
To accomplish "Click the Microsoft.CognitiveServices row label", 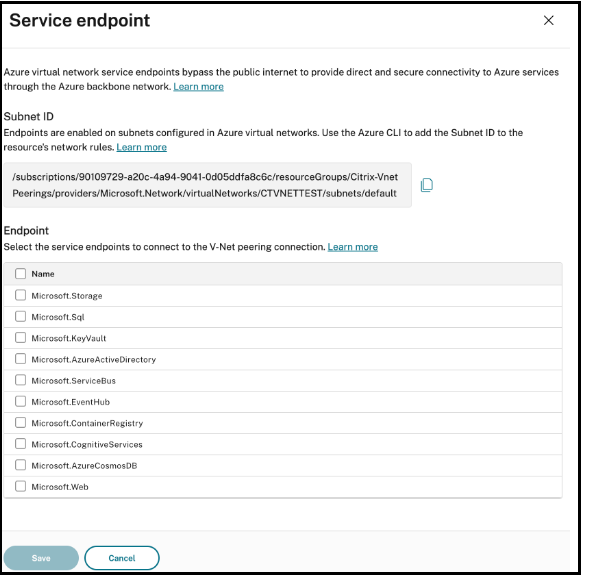I will 87,445.
